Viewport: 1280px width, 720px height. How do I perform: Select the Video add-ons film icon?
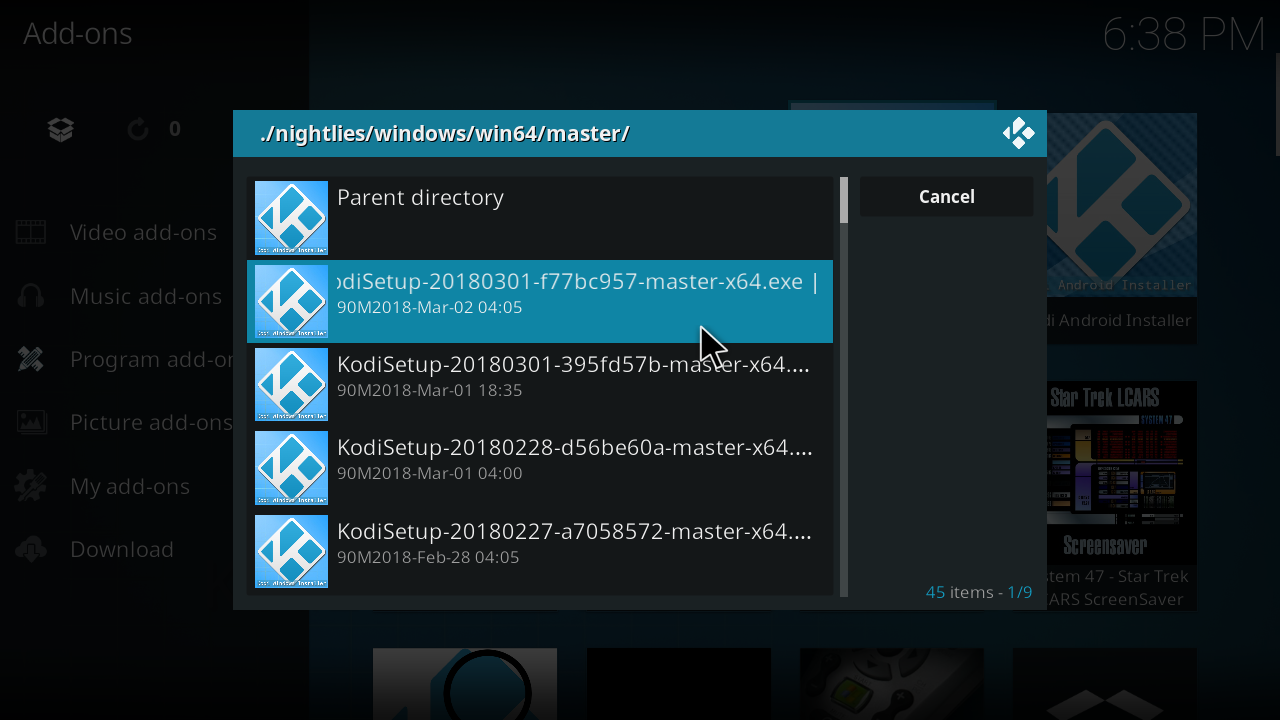click(x=31, y=232)
